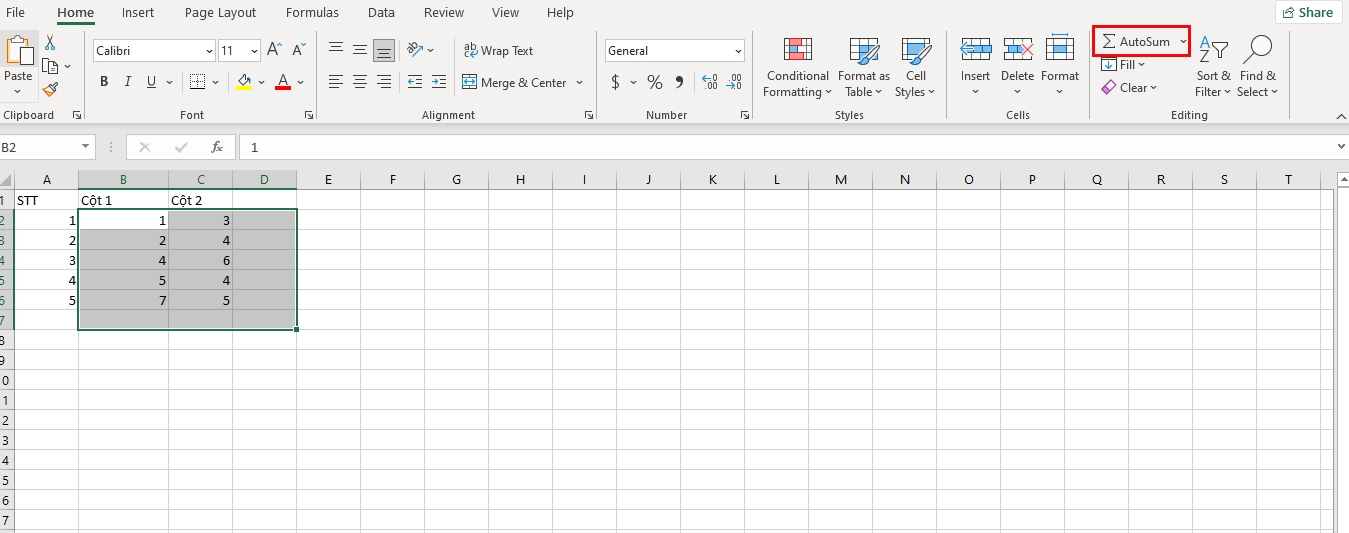Click the Share button

point(1308,12)
